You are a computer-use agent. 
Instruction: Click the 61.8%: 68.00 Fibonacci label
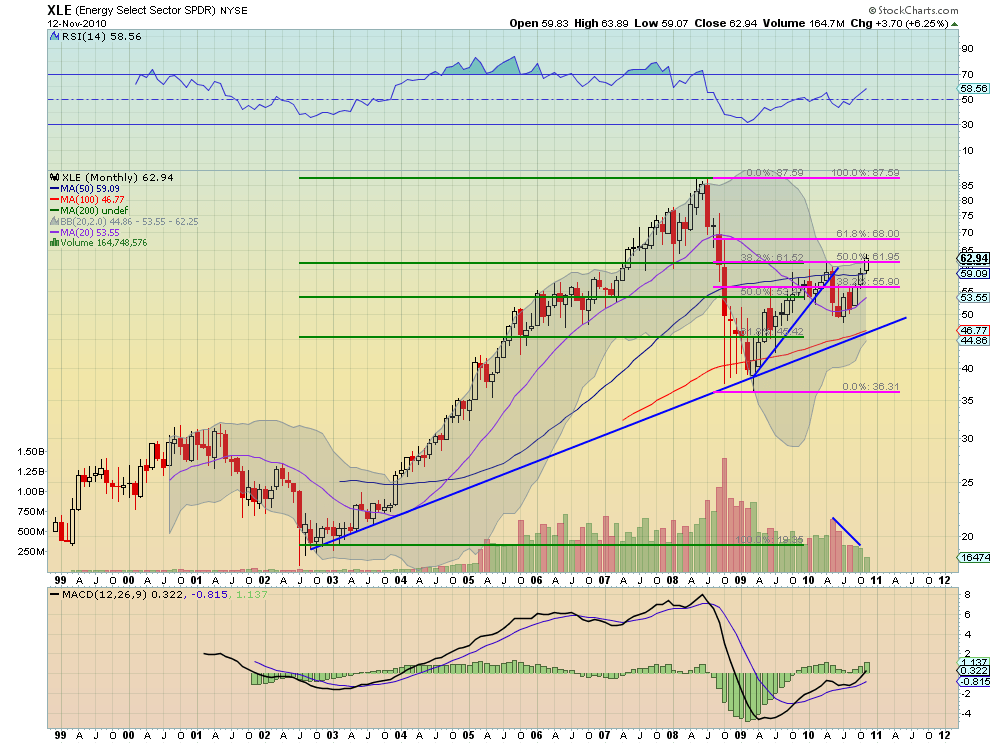click(x=868, y=234)
